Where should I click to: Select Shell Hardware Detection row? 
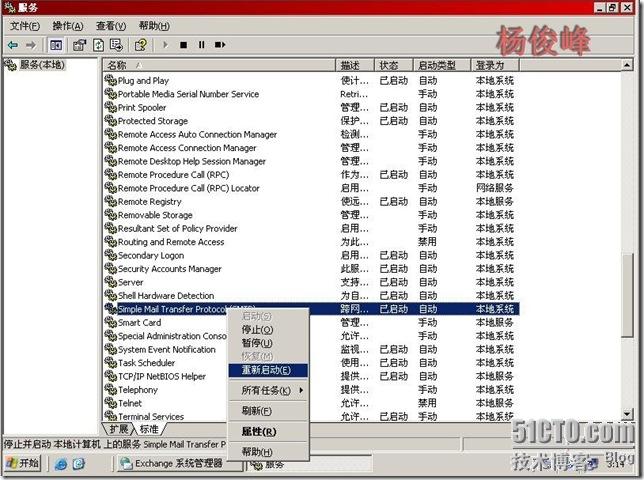(311, 296)
